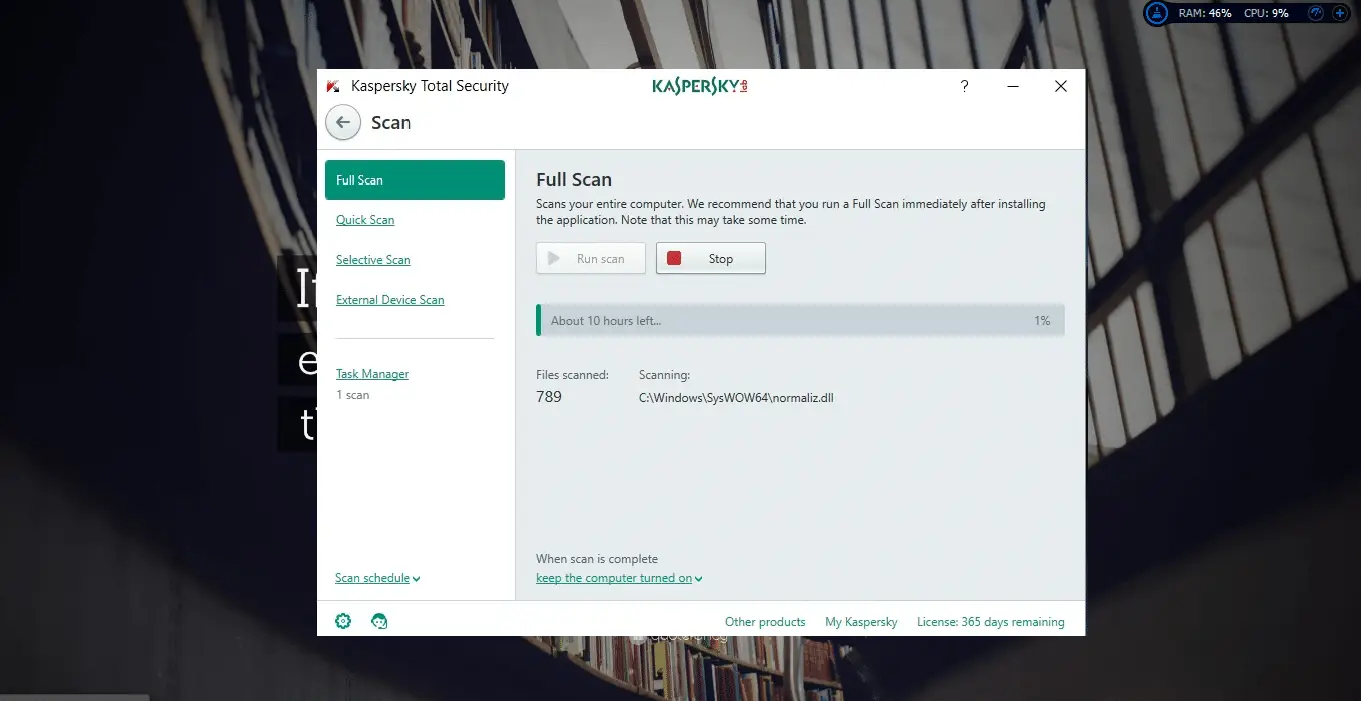Viewport: 1361px width, 701px height.
Task: Click the scan progress bar
Action: click(800, 320)
